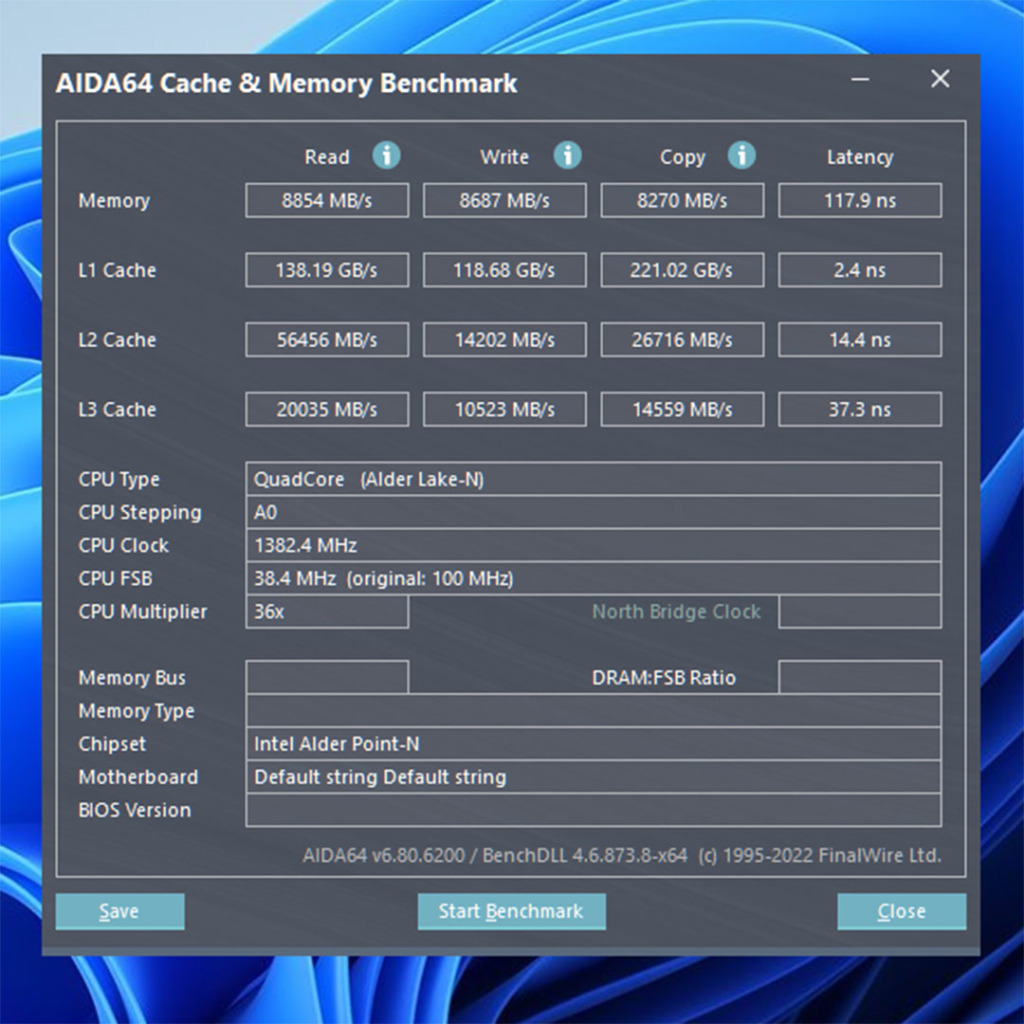
Task: Minimize the AIDA64 benchmark window
Action: tap(860, 80)
